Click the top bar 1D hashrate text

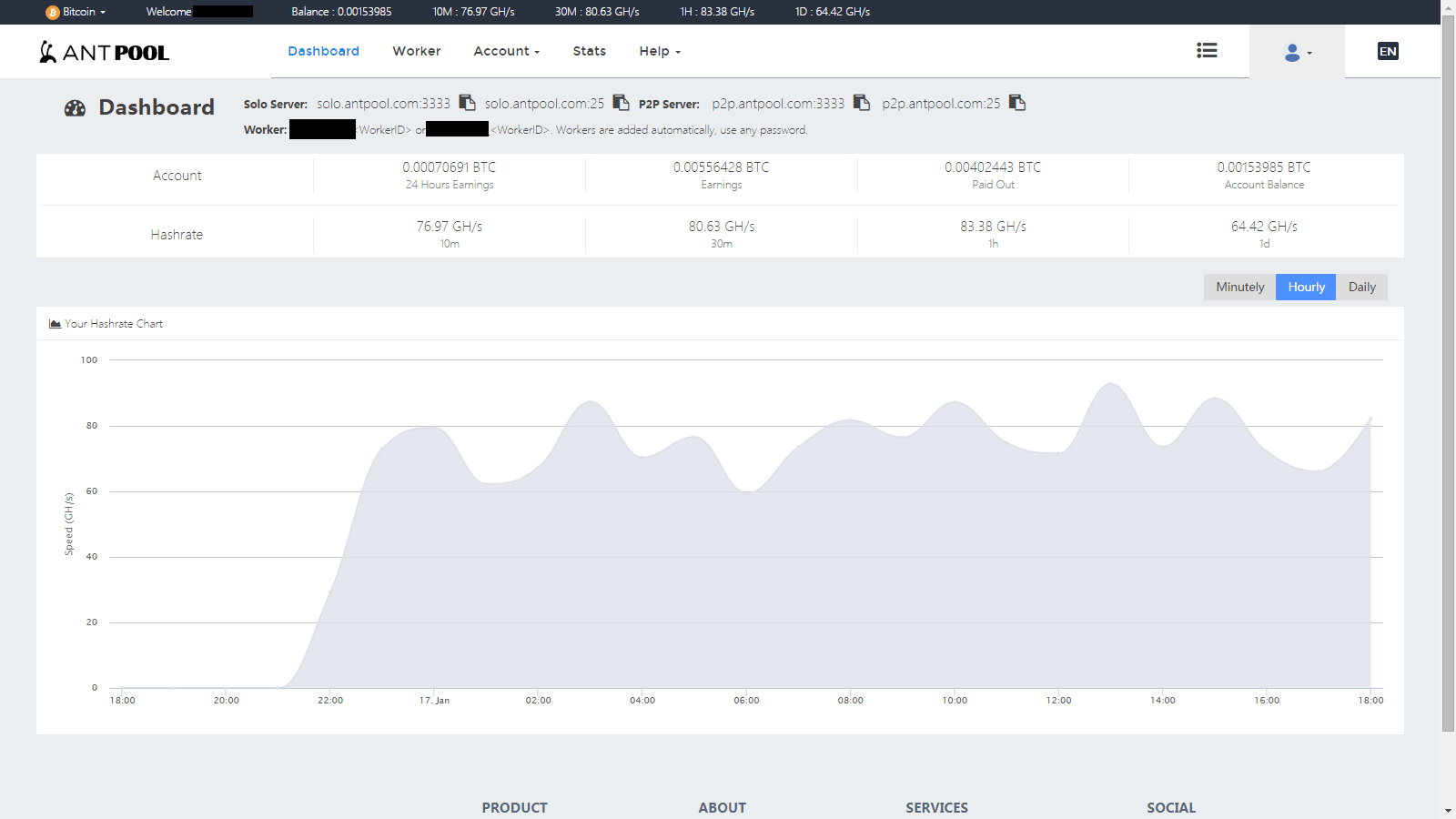tap(833, 12)
